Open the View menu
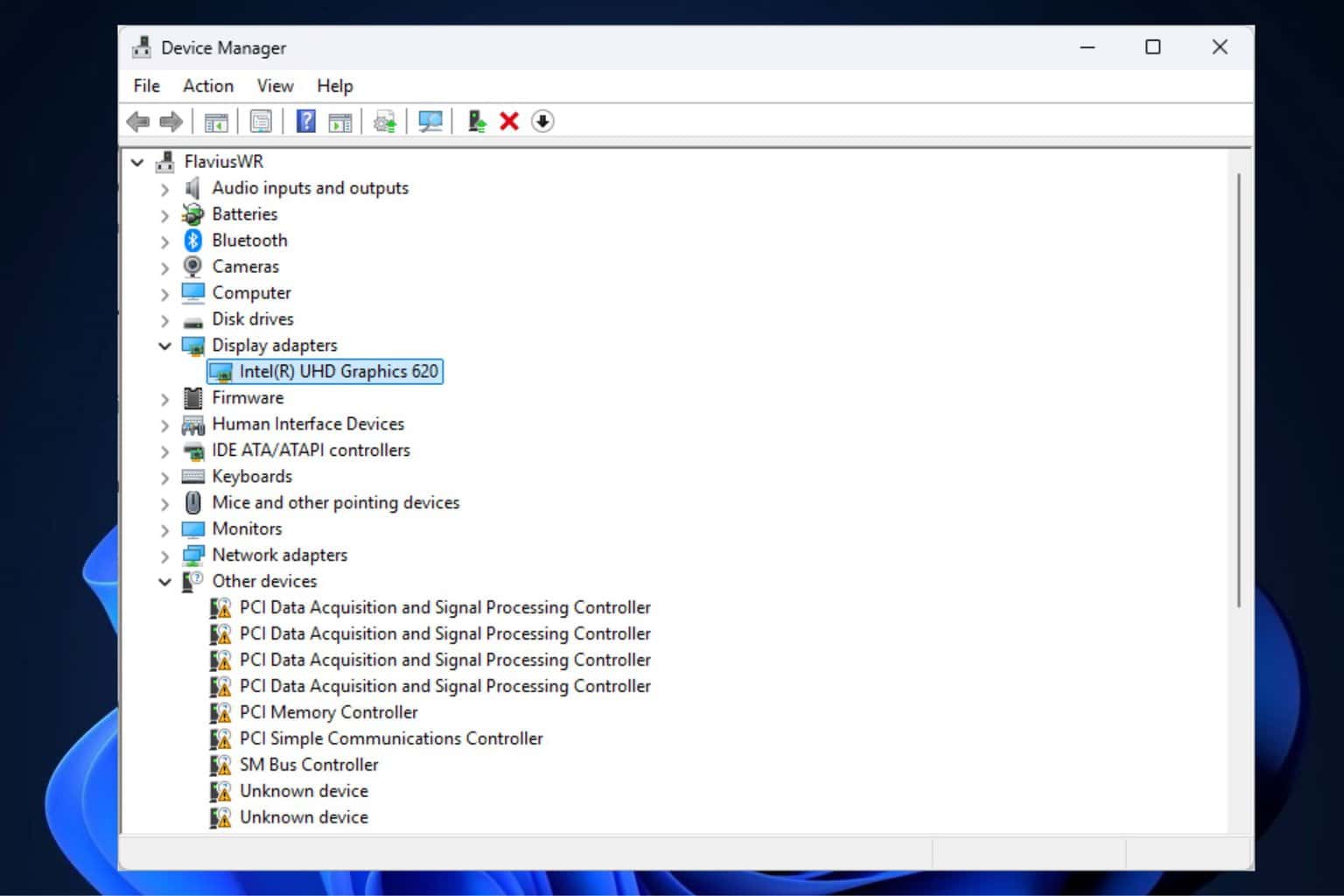Image resolution: width=1344 pixels, height=896 pixels. (275, 86)
